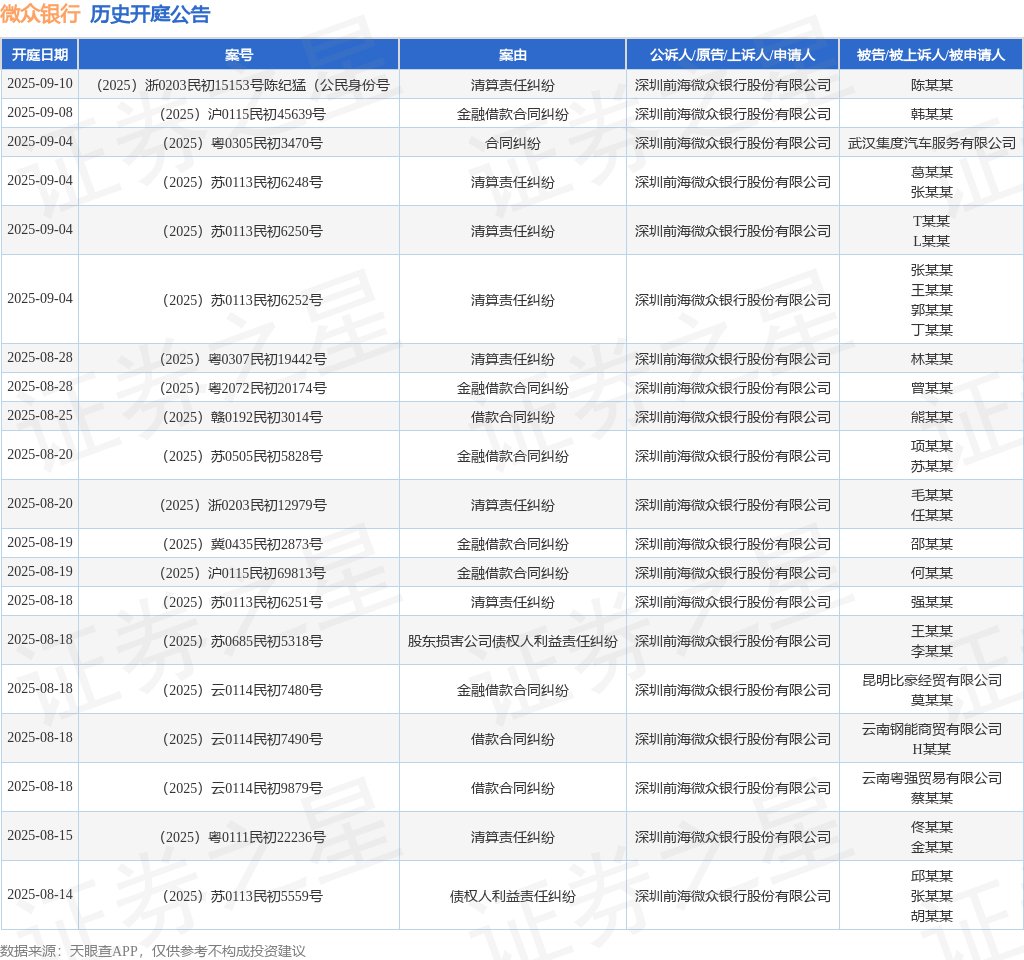Viewport: 1024px width, 960px height.
Task: Select date cell 2025-09-10
Action: 40,84
